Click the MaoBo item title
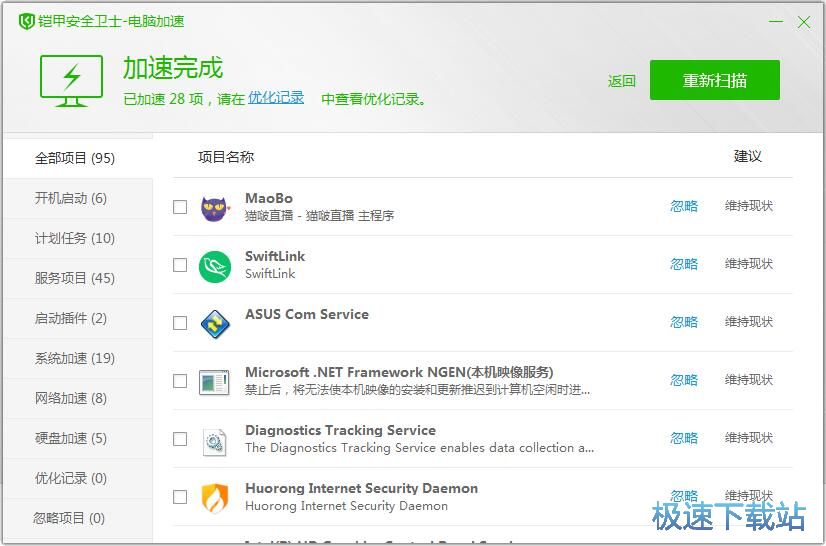Screen dimensions: 826x546 [x=269, y=198]
